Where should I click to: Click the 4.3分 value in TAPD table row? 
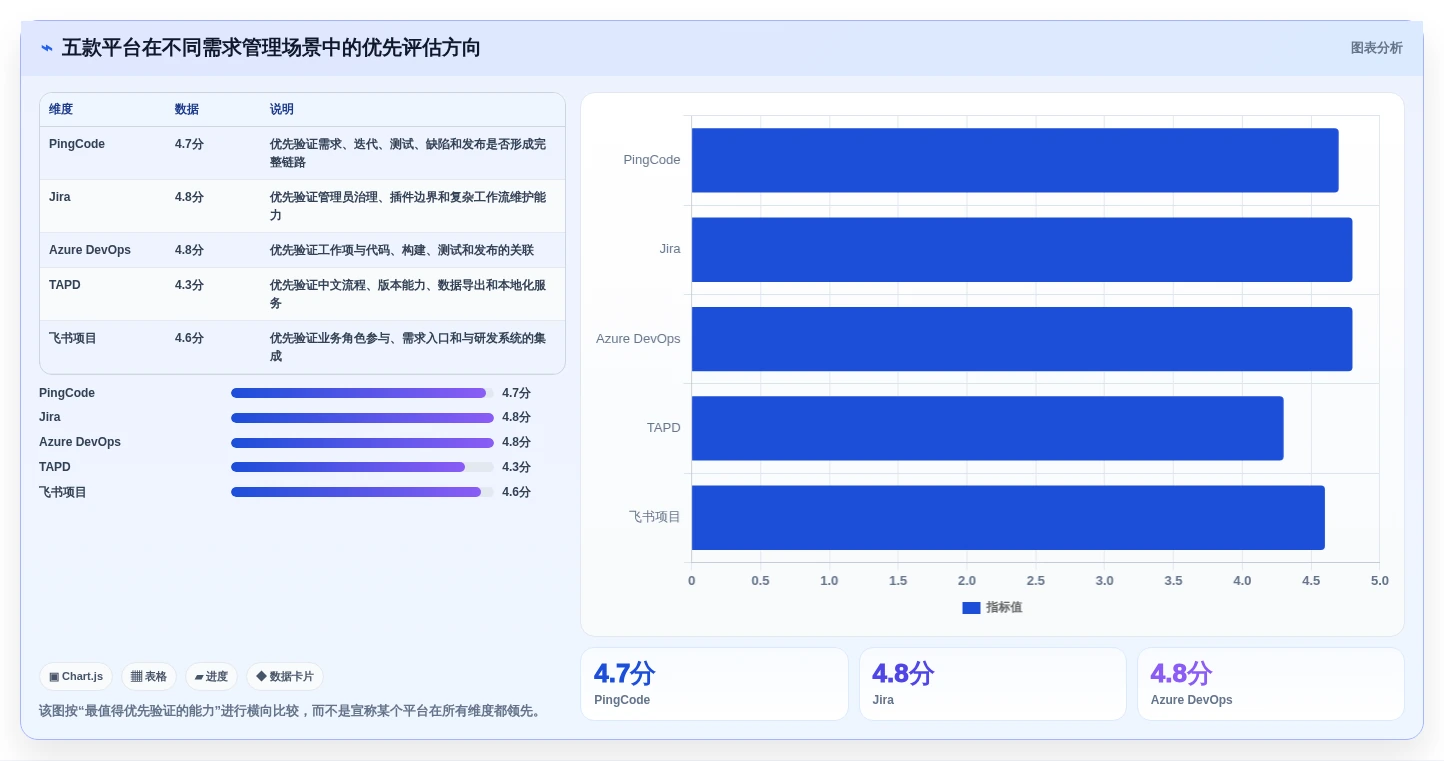[189, 285]
